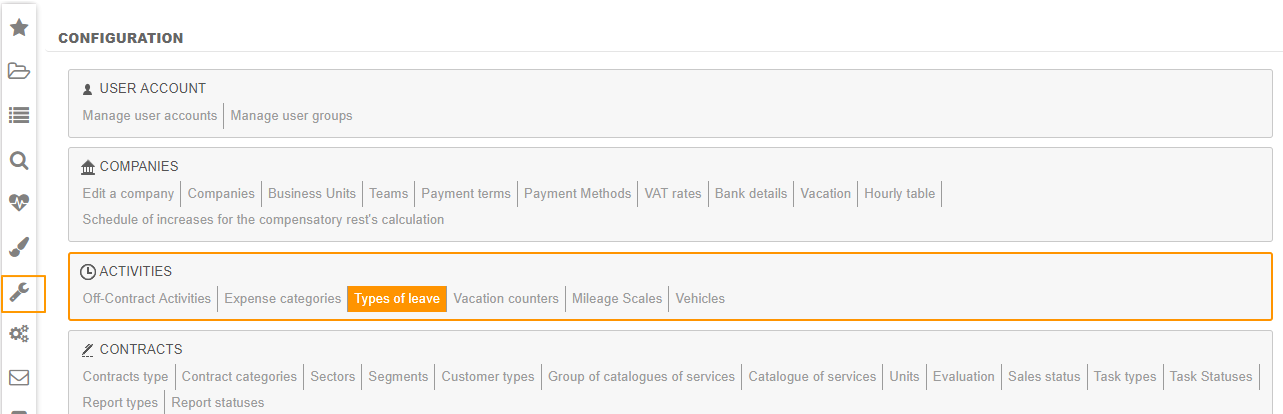This screenshot has width=1283, height=414.
Task: Open the gears settings sidebar icon
Action: pos(18,333)
